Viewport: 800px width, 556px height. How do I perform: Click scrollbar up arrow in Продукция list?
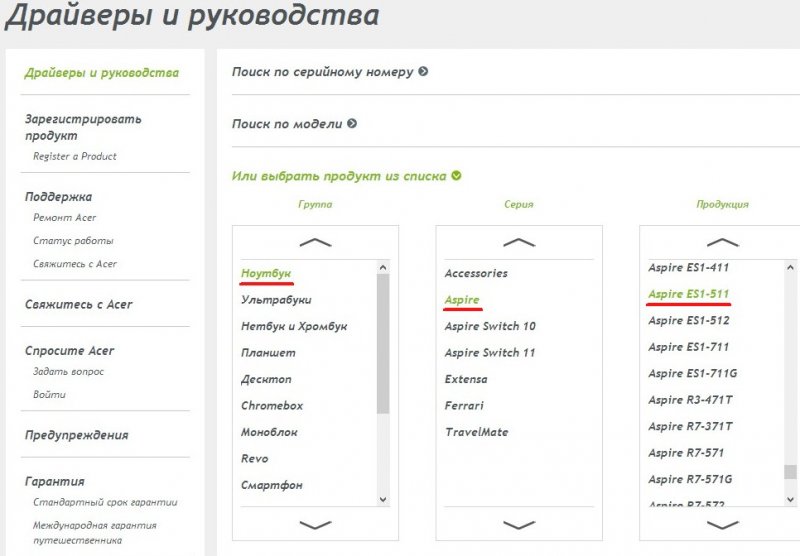click(x=790, y=267)
